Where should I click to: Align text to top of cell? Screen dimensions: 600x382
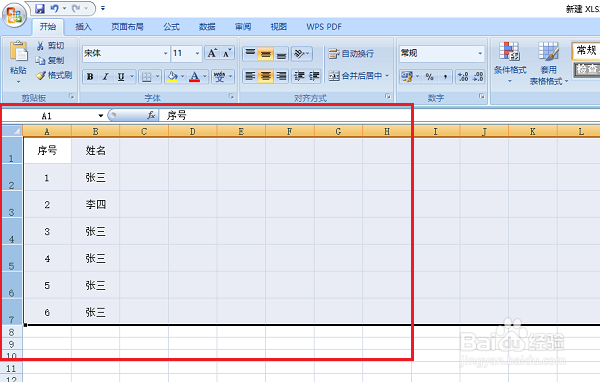click(250, 53)
